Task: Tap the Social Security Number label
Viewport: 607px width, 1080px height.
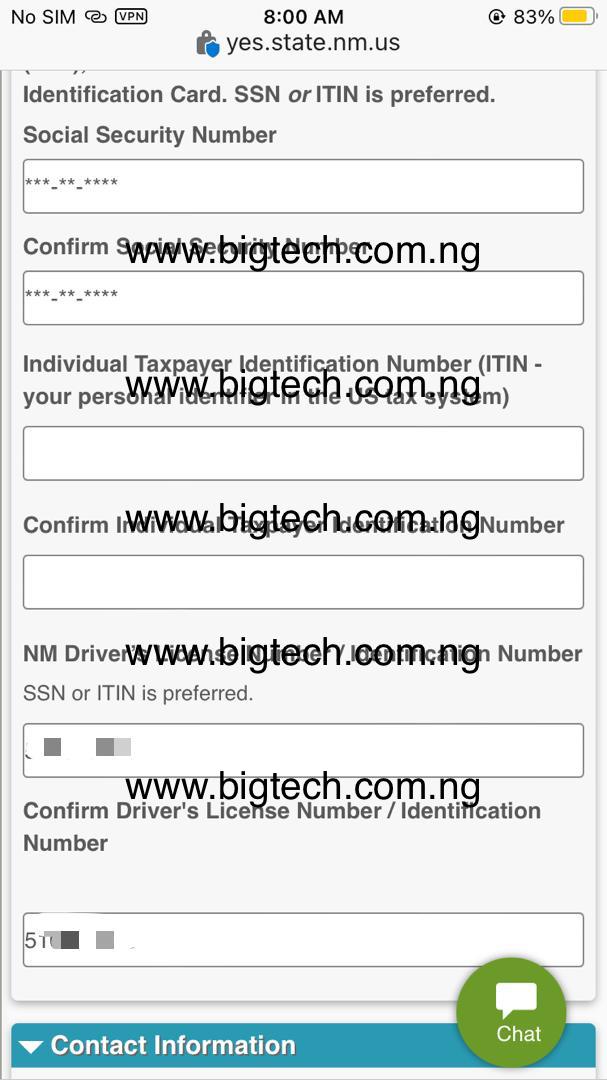Action: 150,135
